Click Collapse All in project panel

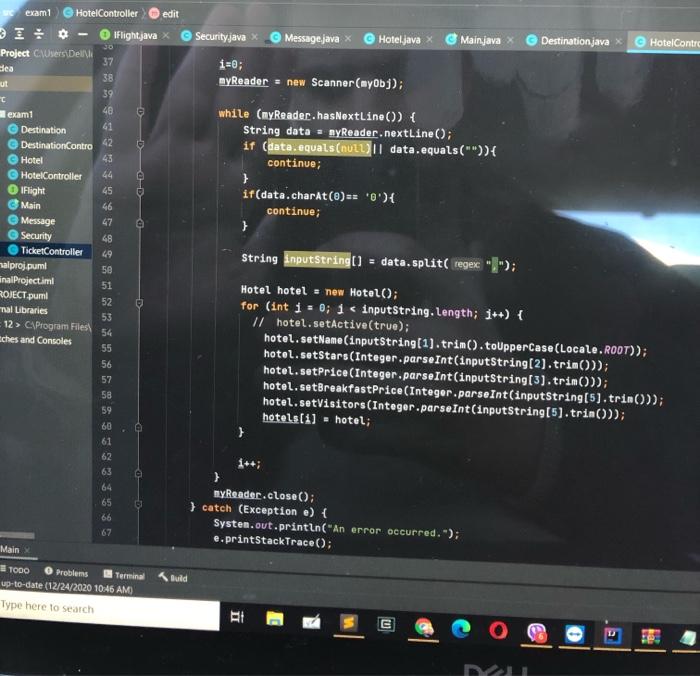tap(39, 33)
